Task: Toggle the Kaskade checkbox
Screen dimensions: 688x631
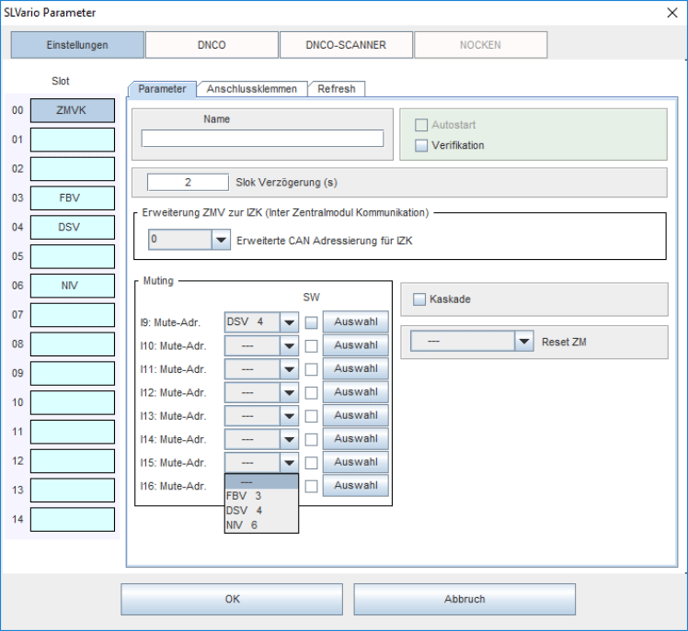Action: click(x=419, y=299)
